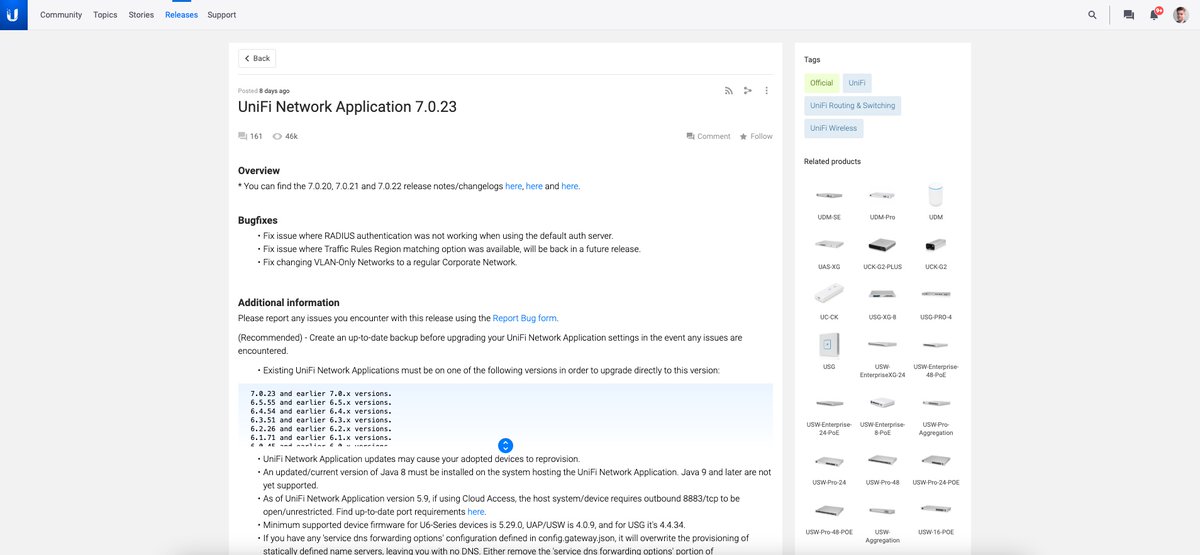
Task: Open the Ubiquiti logo home icon
Action: (13, 15)
